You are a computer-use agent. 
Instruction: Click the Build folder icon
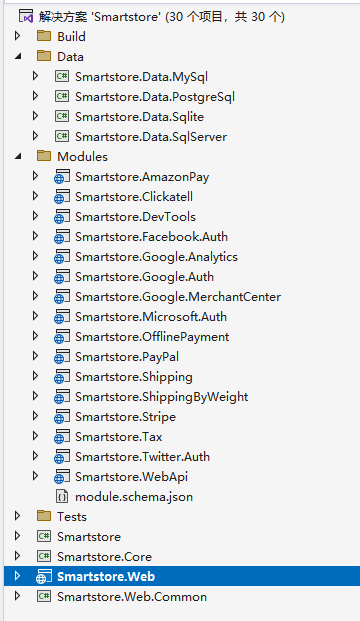tap(44, 36)
